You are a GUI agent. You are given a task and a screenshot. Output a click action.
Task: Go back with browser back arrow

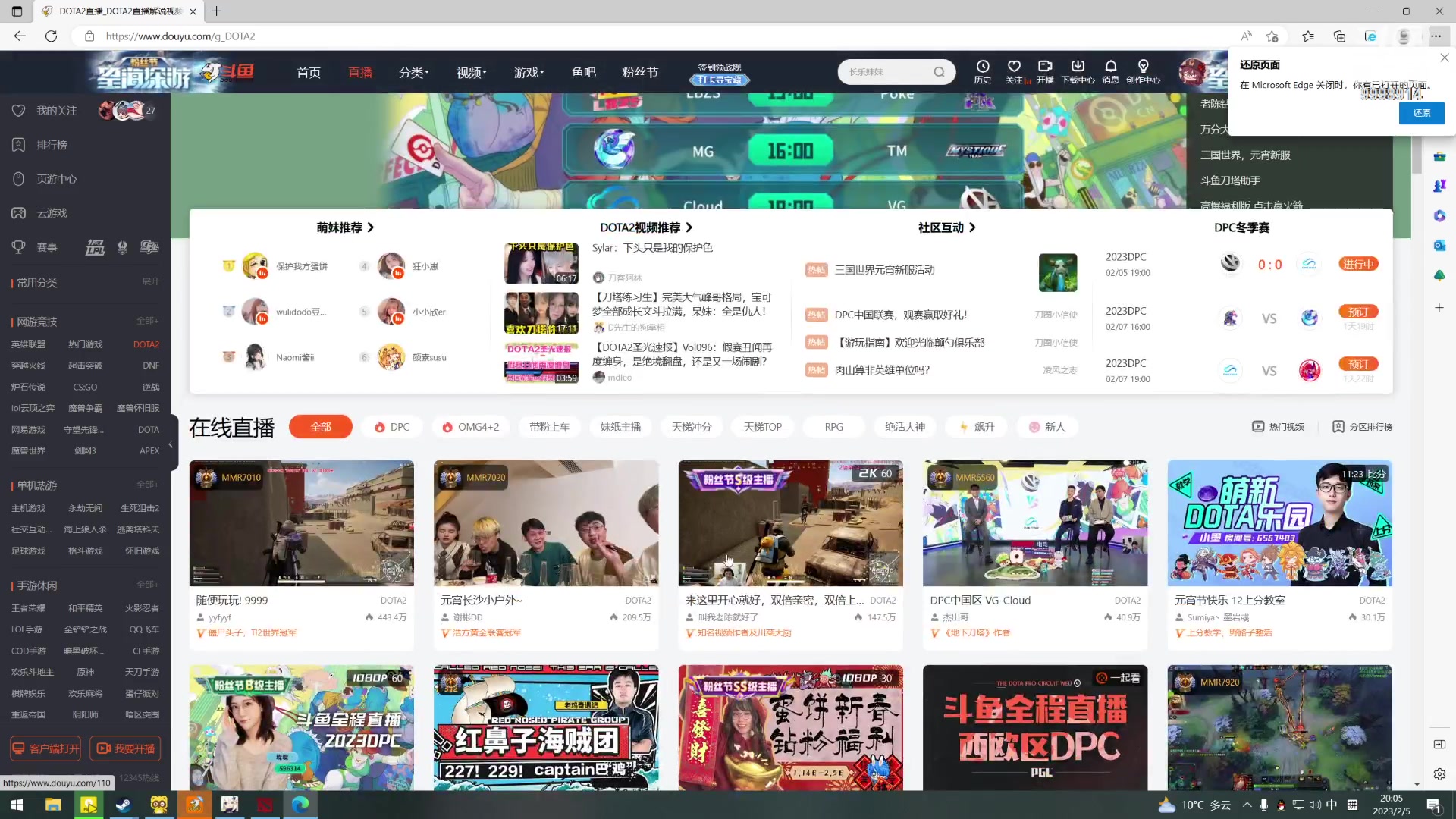pos(20,36)
